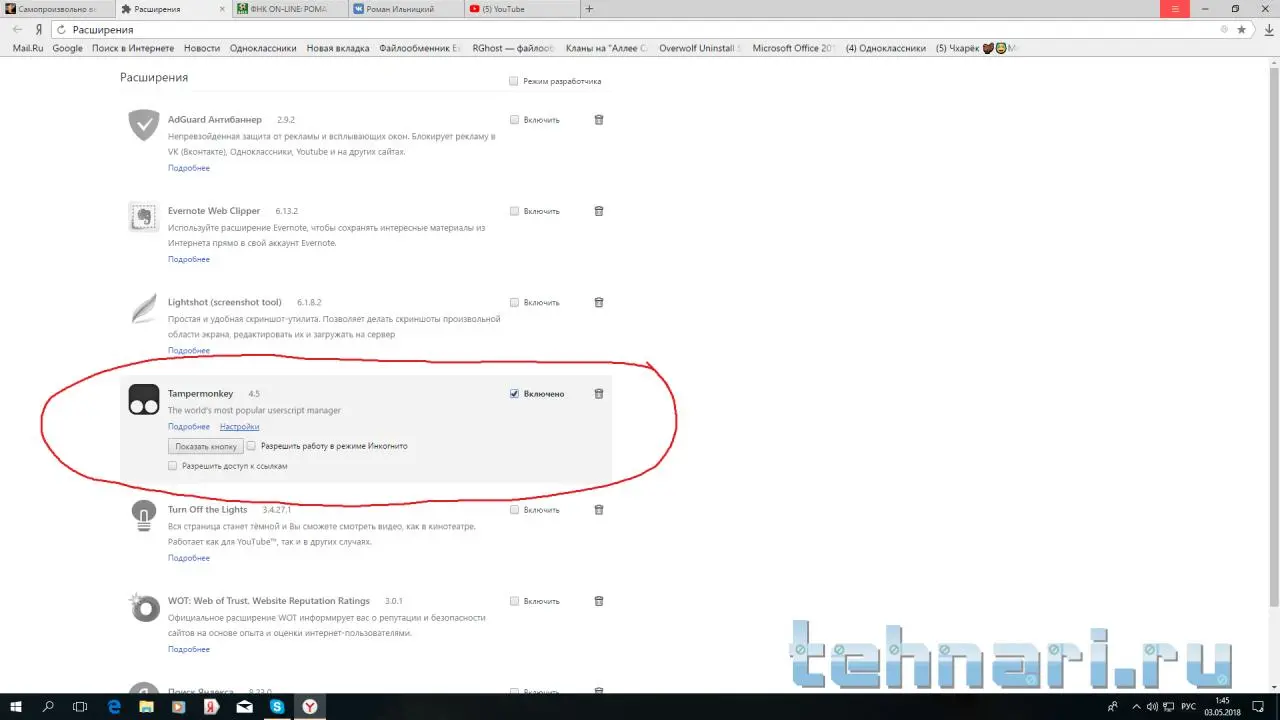Open 'Подробнее' link under Tampermonkey
Viewport: 1280px width, 720px height.
point(189,427)
